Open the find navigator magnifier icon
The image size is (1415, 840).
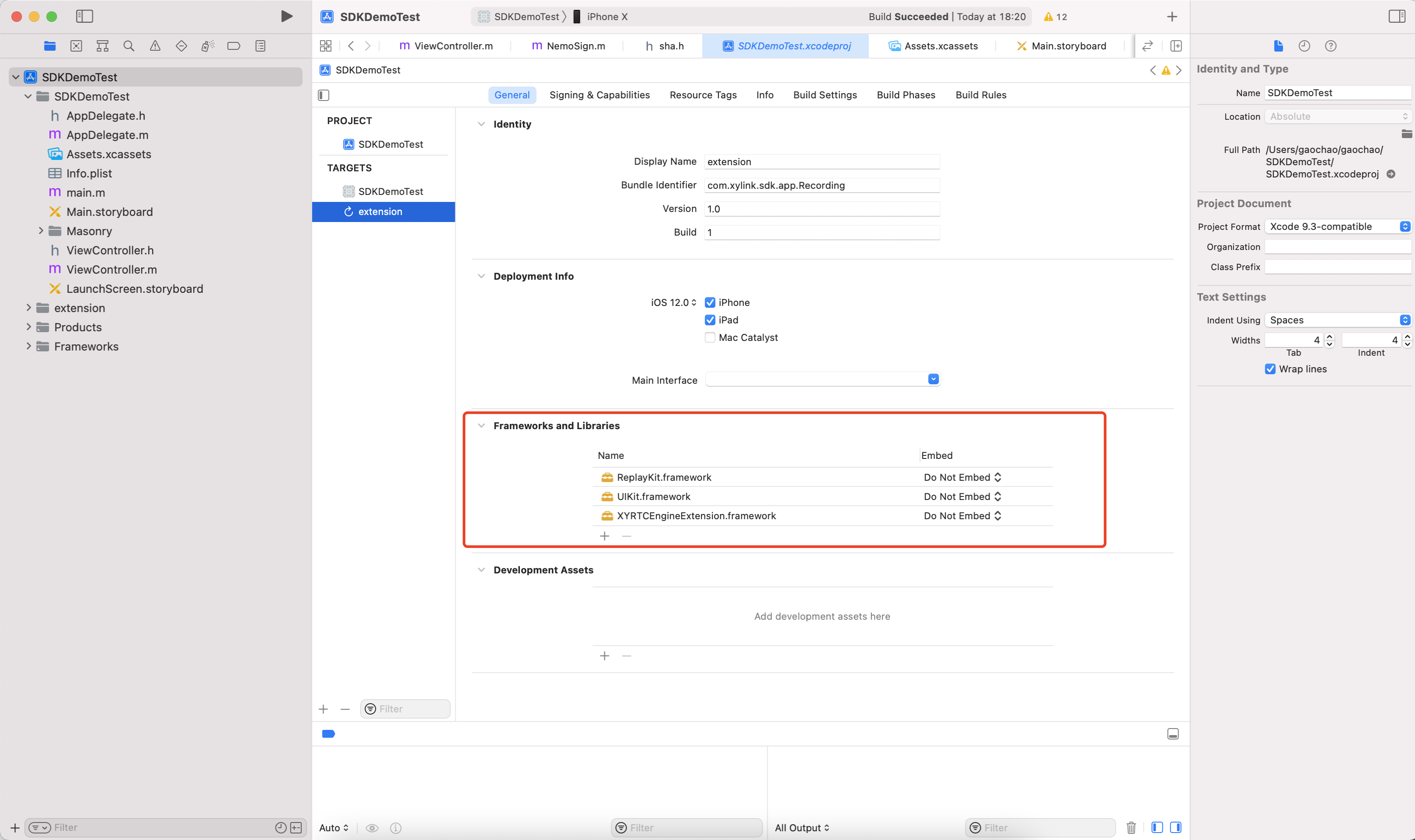pos(129,46)
